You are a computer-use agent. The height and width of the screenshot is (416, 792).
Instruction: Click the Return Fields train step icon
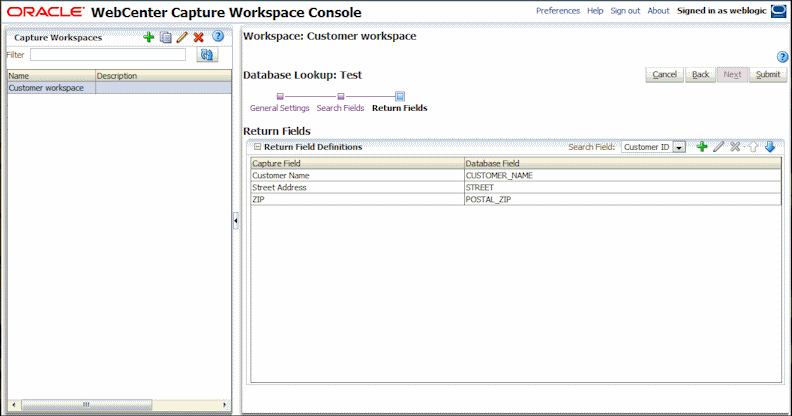400,96
